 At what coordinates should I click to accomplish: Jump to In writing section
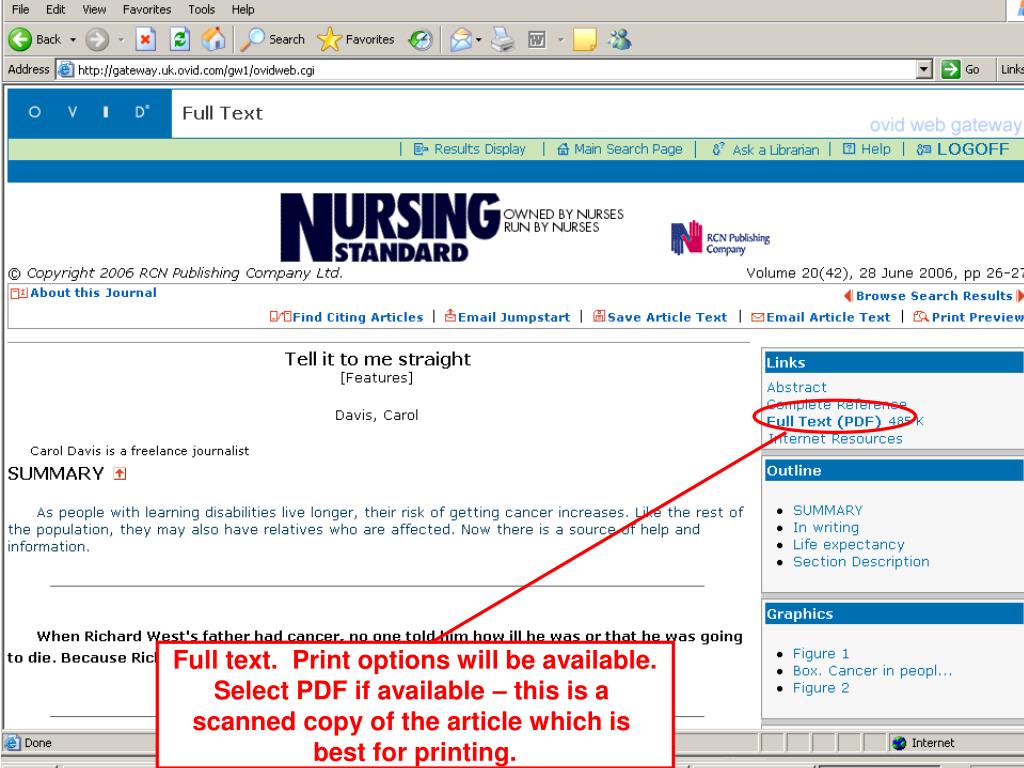[x=825, y=527]
